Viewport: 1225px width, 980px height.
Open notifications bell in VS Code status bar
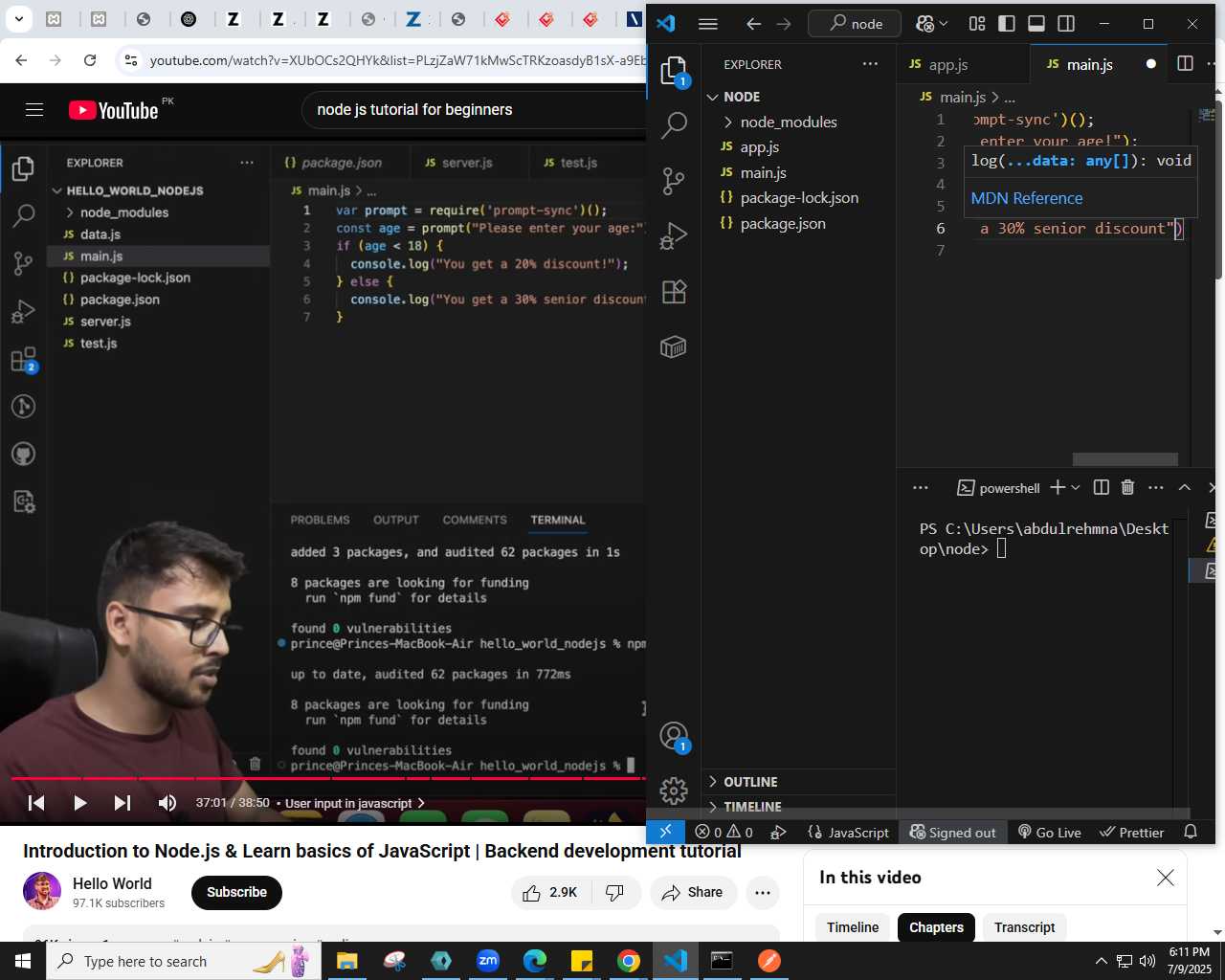pos(1191,832)
